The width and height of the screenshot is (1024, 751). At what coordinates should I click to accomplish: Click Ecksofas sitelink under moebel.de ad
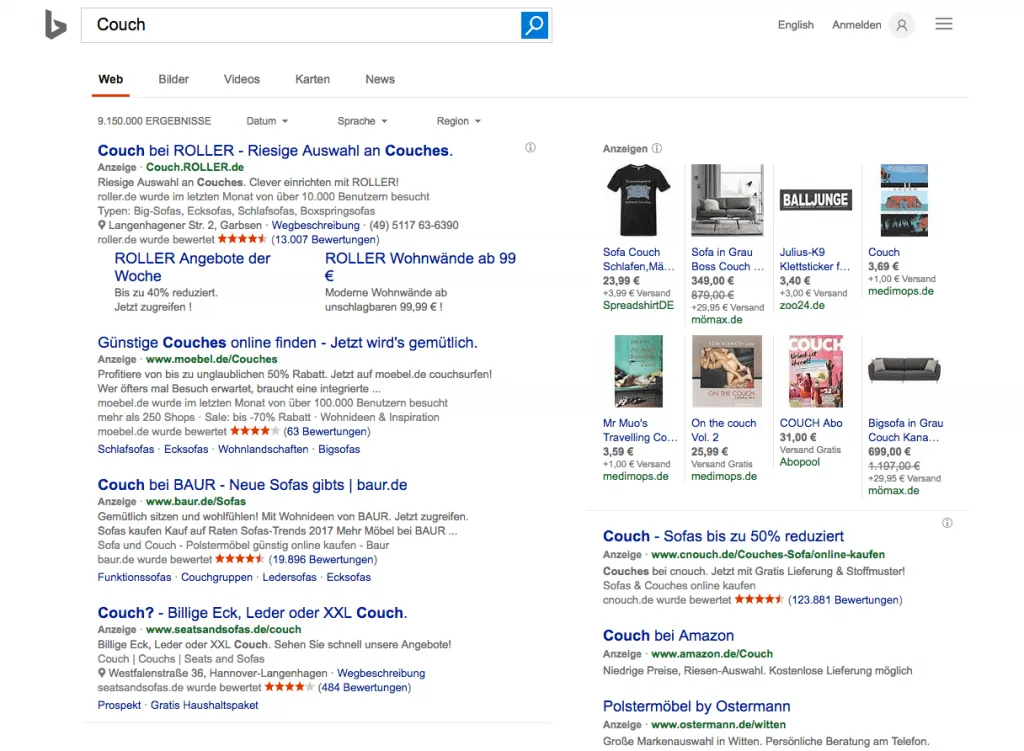(x=186, y=449)
